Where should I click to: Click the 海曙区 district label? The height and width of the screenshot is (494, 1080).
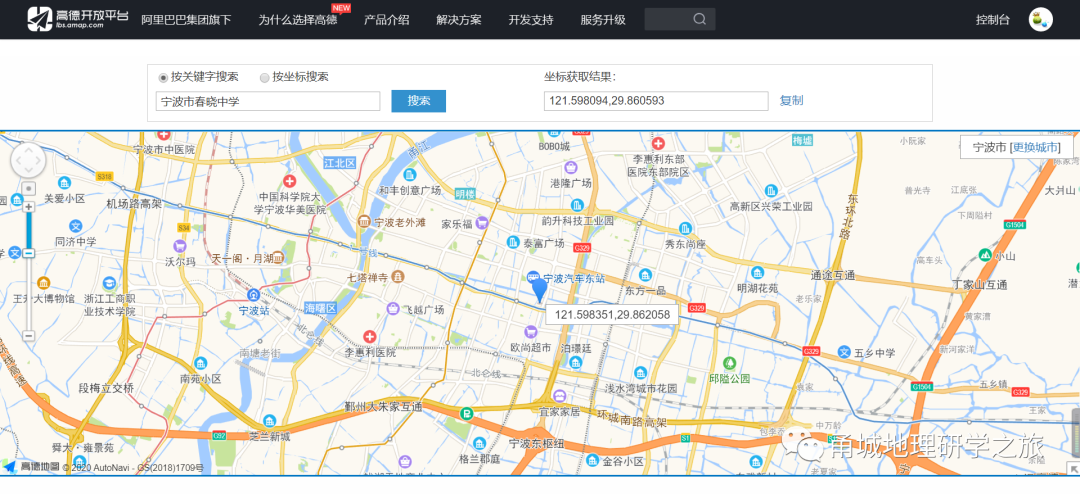tap(320, 308)
